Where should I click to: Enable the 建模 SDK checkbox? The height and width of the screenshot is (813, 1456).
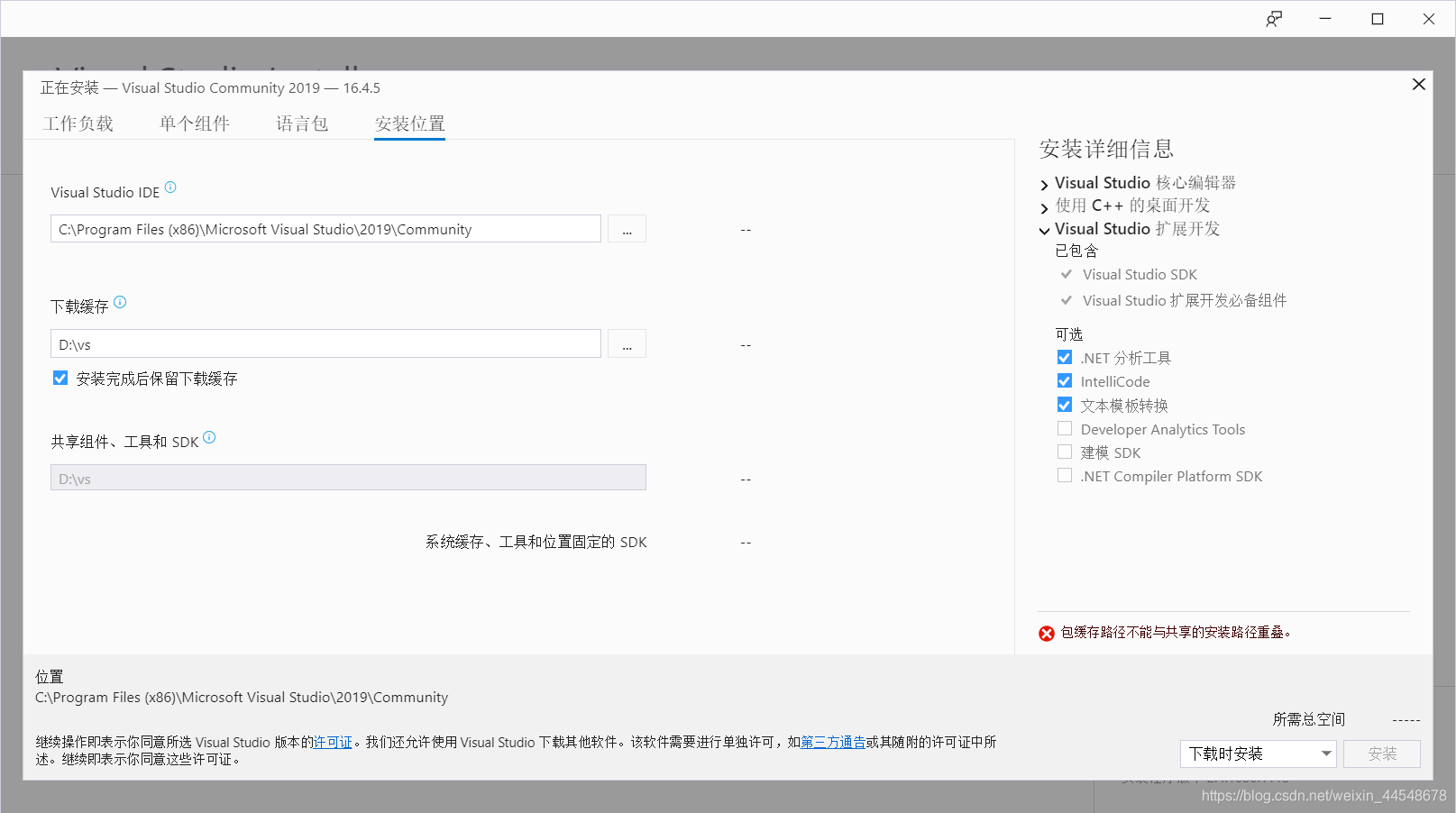pyautogui.click(x=1065, y=452)
